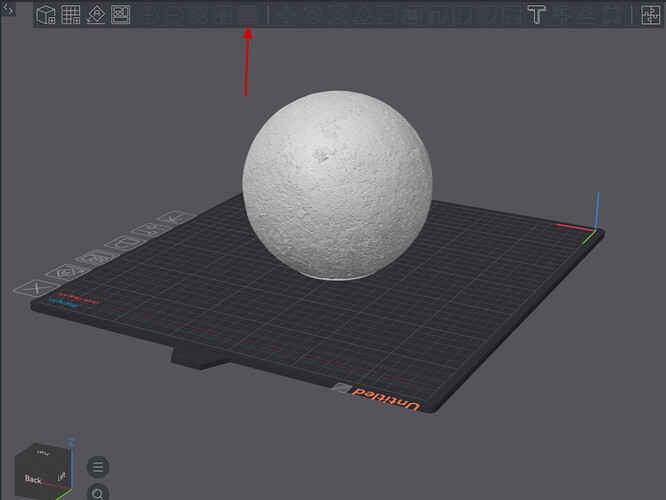Open the round hamburger menu near the view cube
The image size is (666, 500).
98,467
